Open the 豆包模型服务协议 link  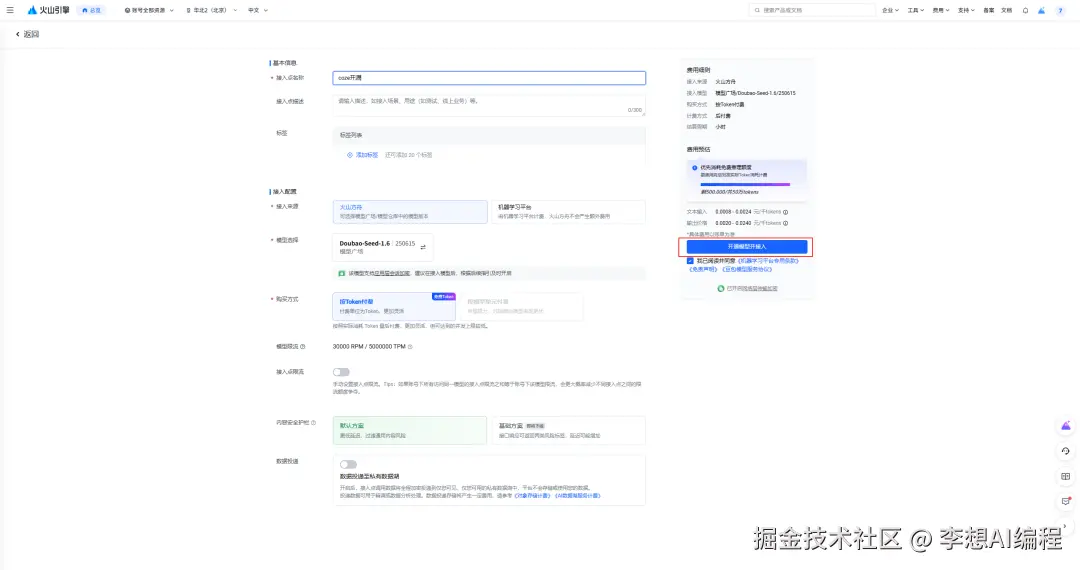pyautogui.click(x=747, y=269)
